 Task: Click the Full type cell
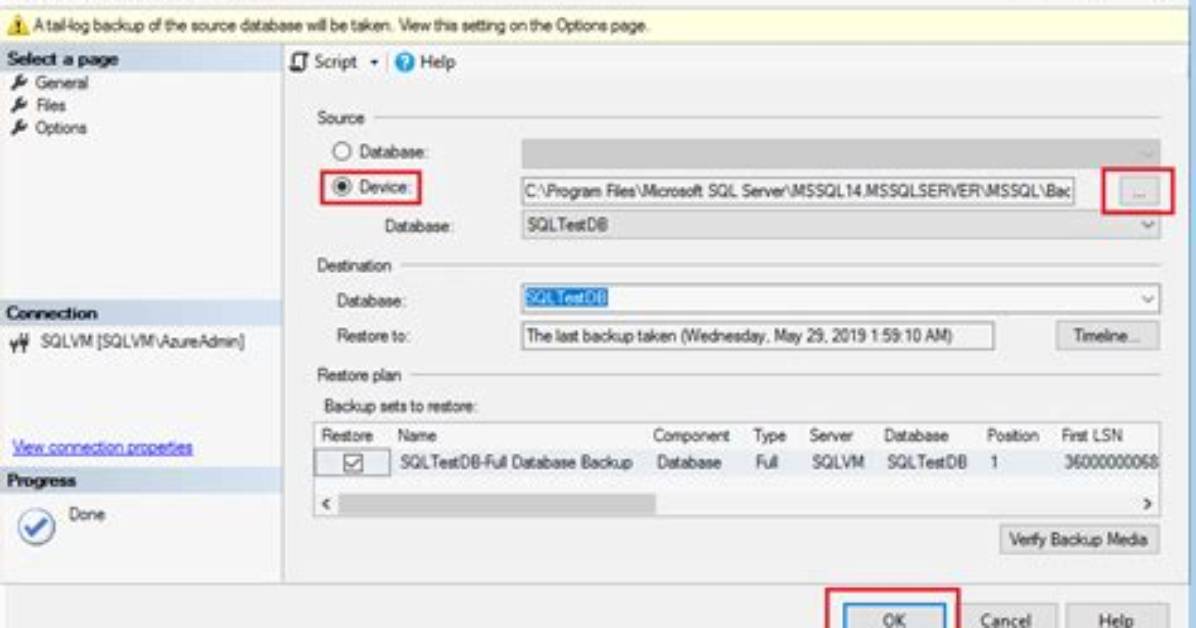[x=767, y=462]
